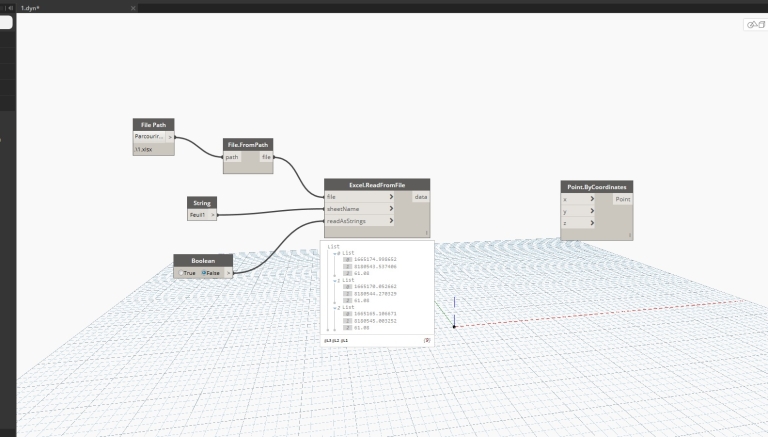Click the root List label in preview
The height and width of the screenshot is (437, 768).
[x=334, y=246]
